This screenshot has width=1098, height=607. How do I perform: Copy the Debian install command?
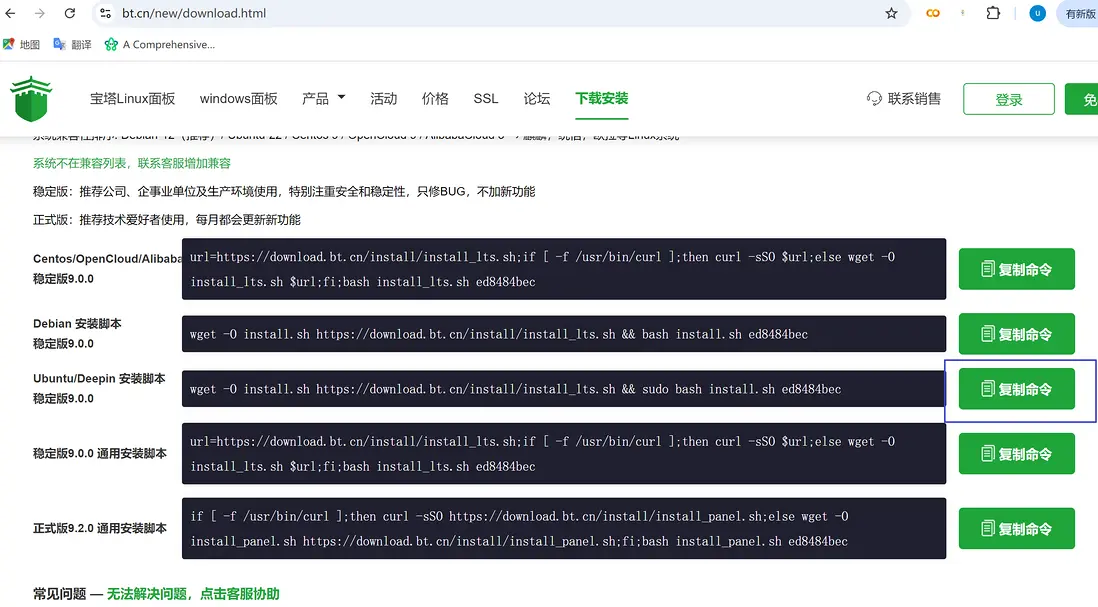pos(1017,334)
